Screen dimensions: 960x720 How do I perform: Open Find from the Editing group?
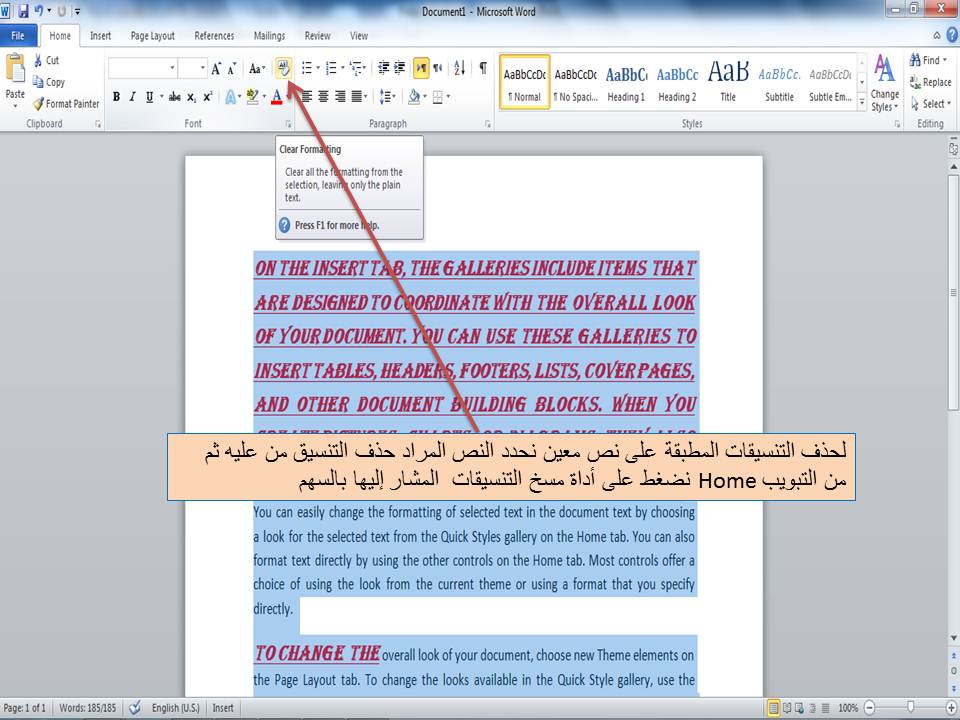928,60
